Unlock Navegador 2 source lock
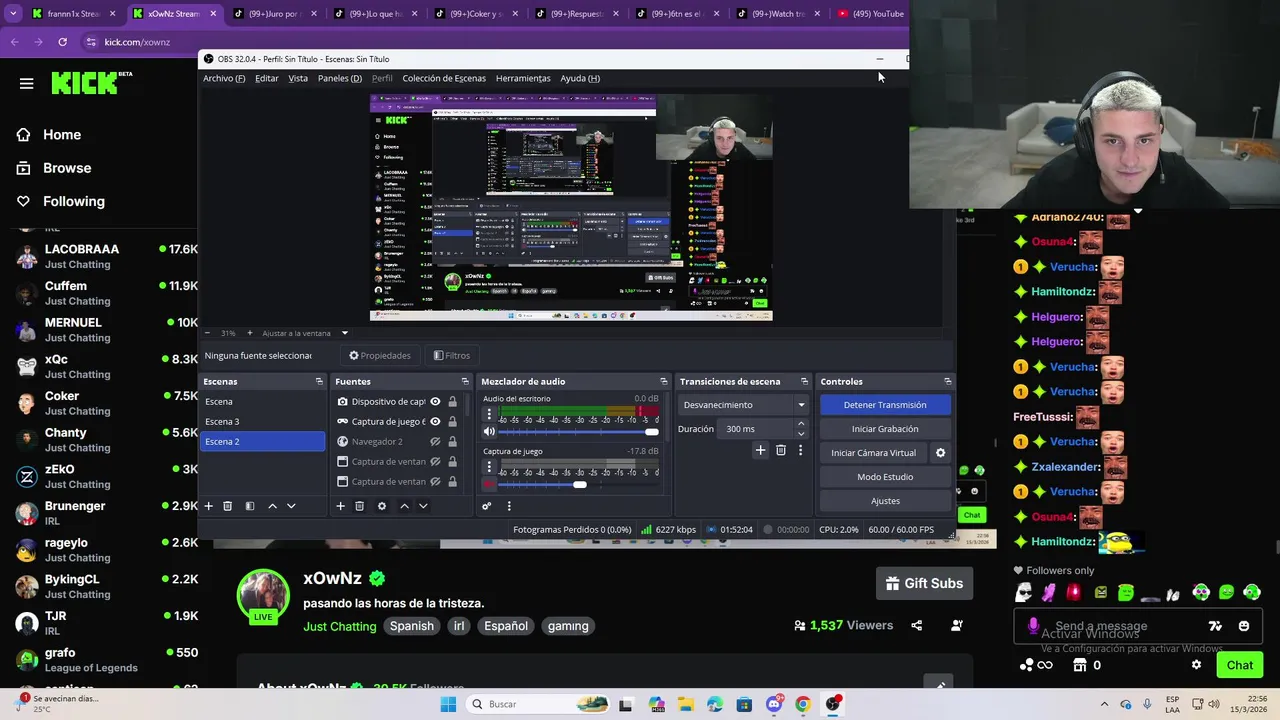Viewport: 1280px width, 720px height. coord(452,442)
